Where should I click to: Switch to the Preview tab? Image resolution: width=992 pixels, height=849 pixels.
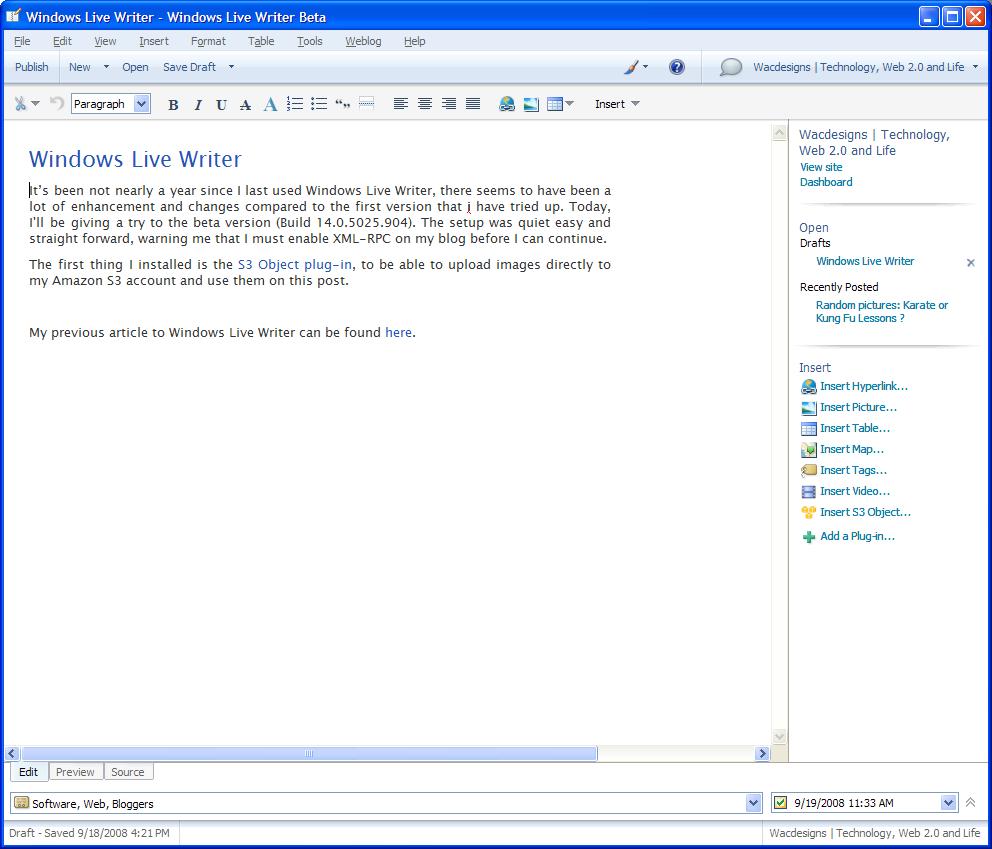point(75,772)
